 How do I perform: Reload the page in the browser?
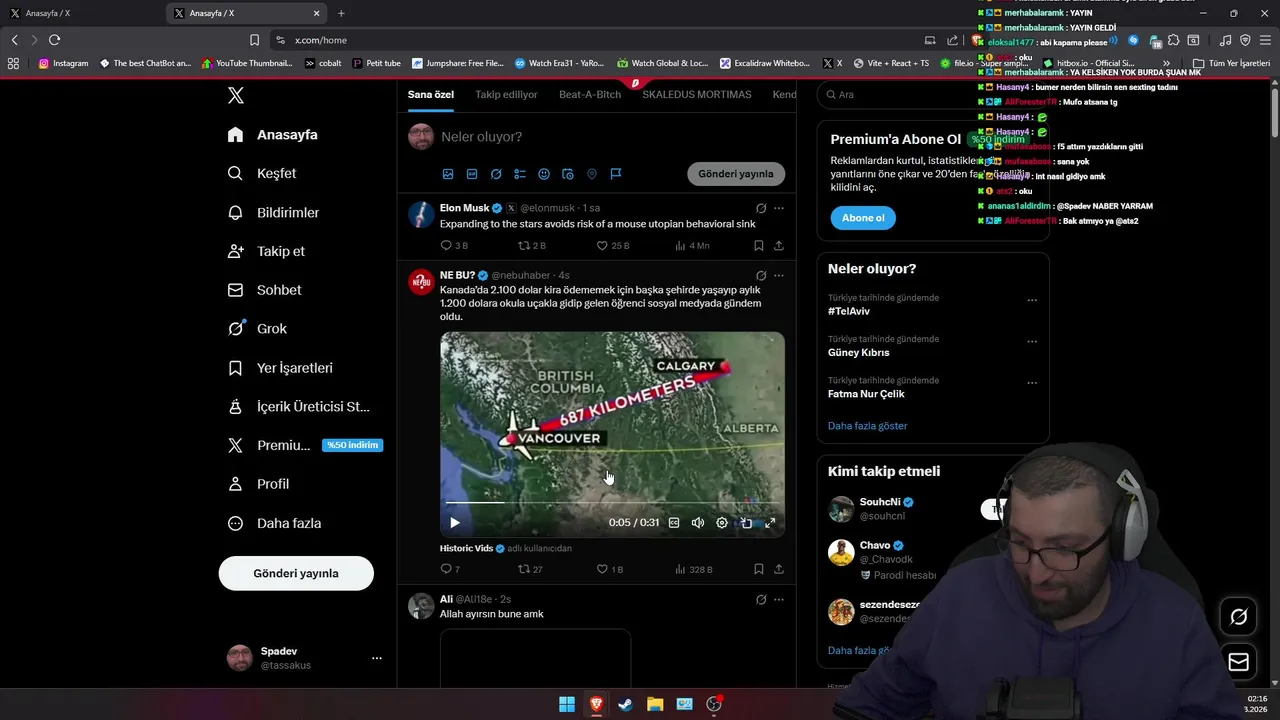(x=54, y=40)
